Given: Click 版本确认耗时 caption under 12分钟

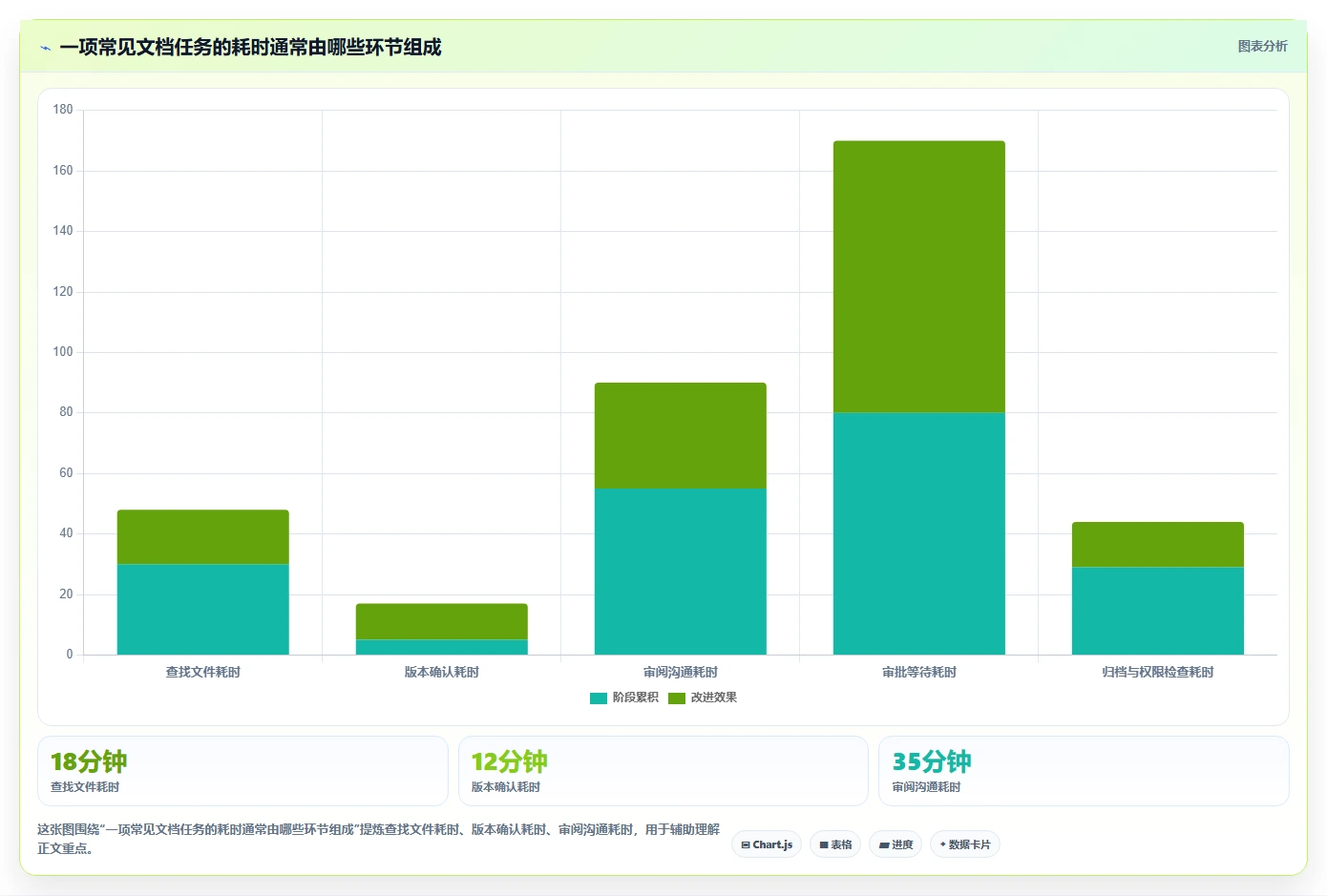Looking at the screenshot, I should coord(506,787).
